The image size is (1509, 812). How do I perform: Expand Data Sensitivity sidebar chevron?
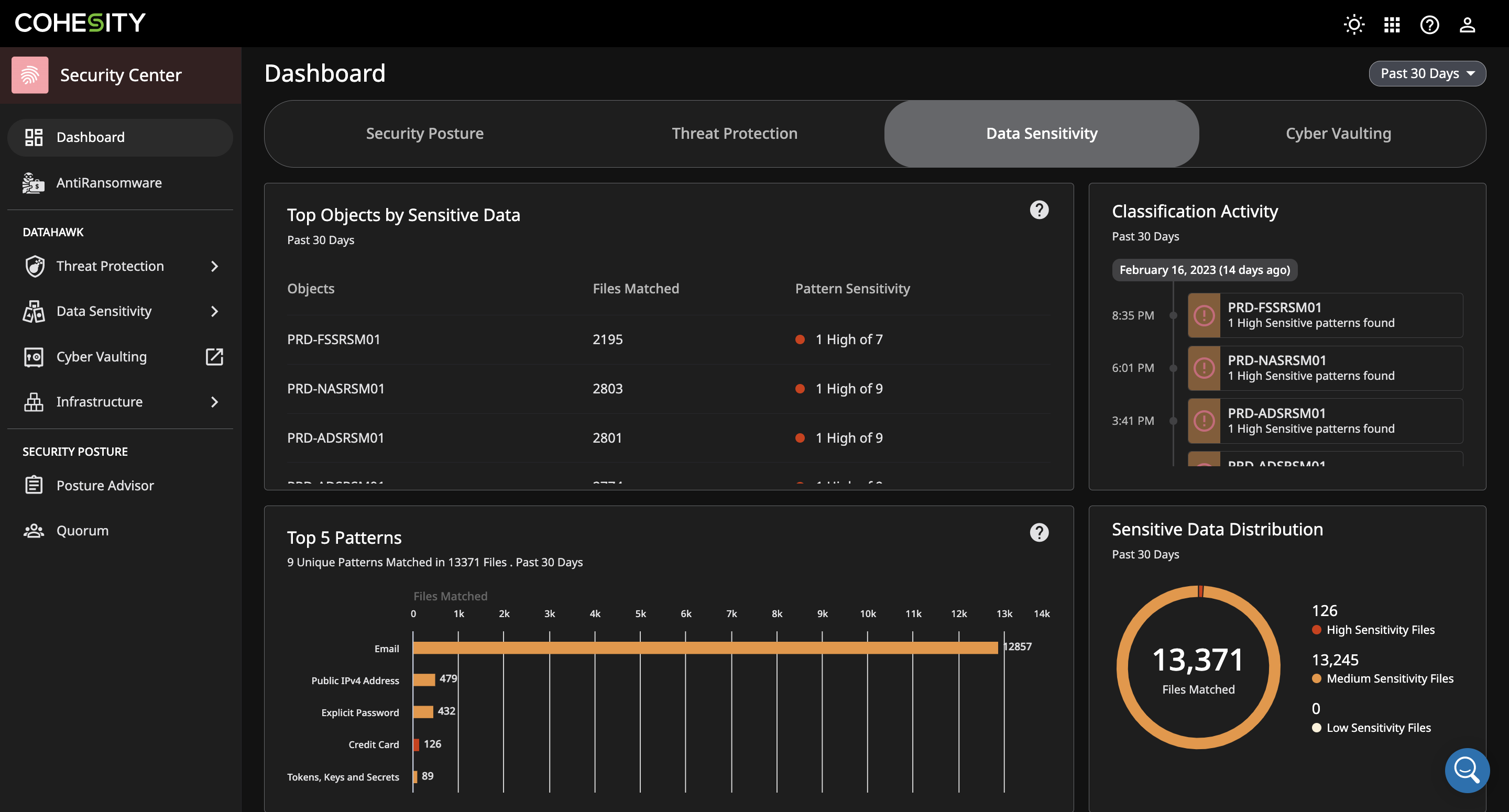pos(214,311)
